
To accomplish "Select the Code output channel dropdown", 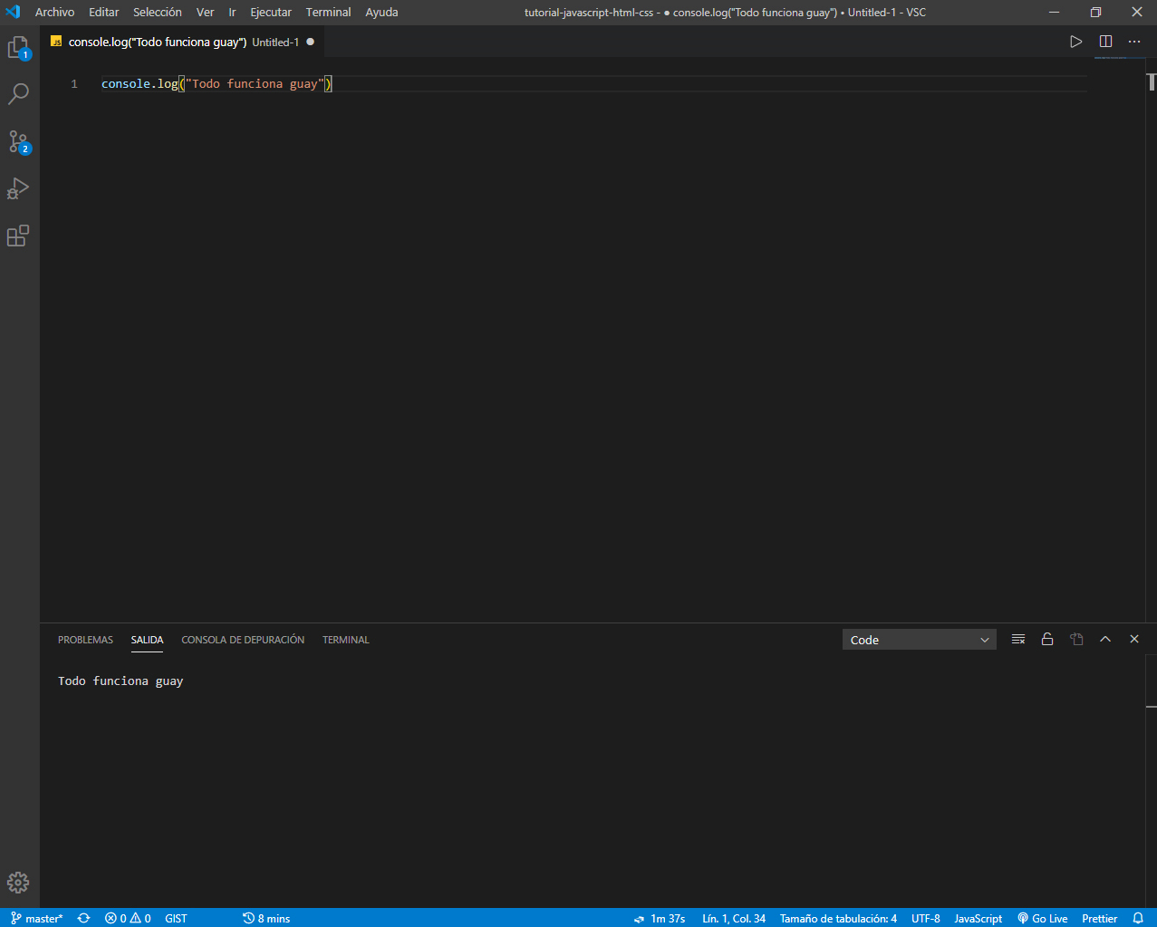I will coord(919,640).
